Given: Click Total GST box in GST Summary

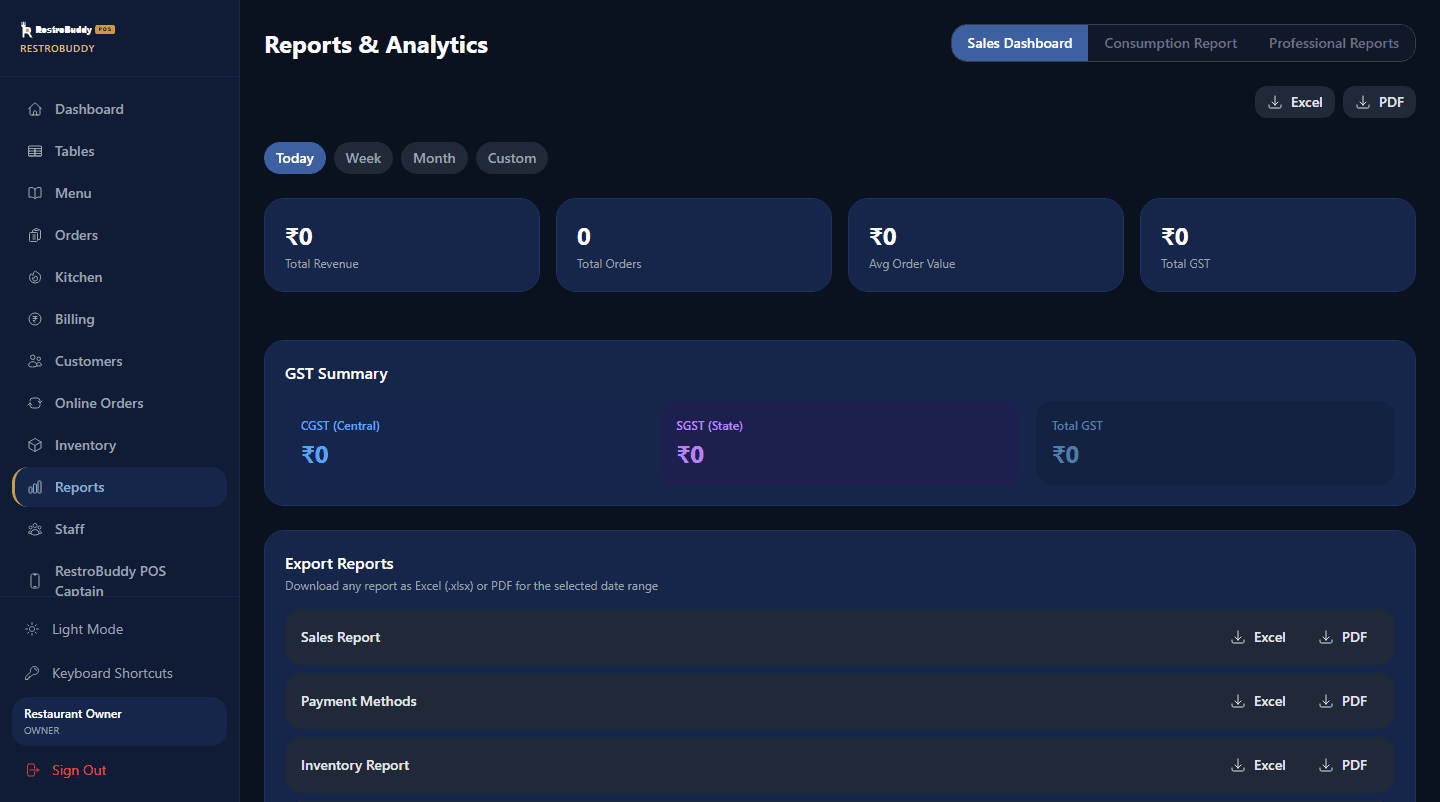Looking at the screenshot, I should click(1215, 443).
